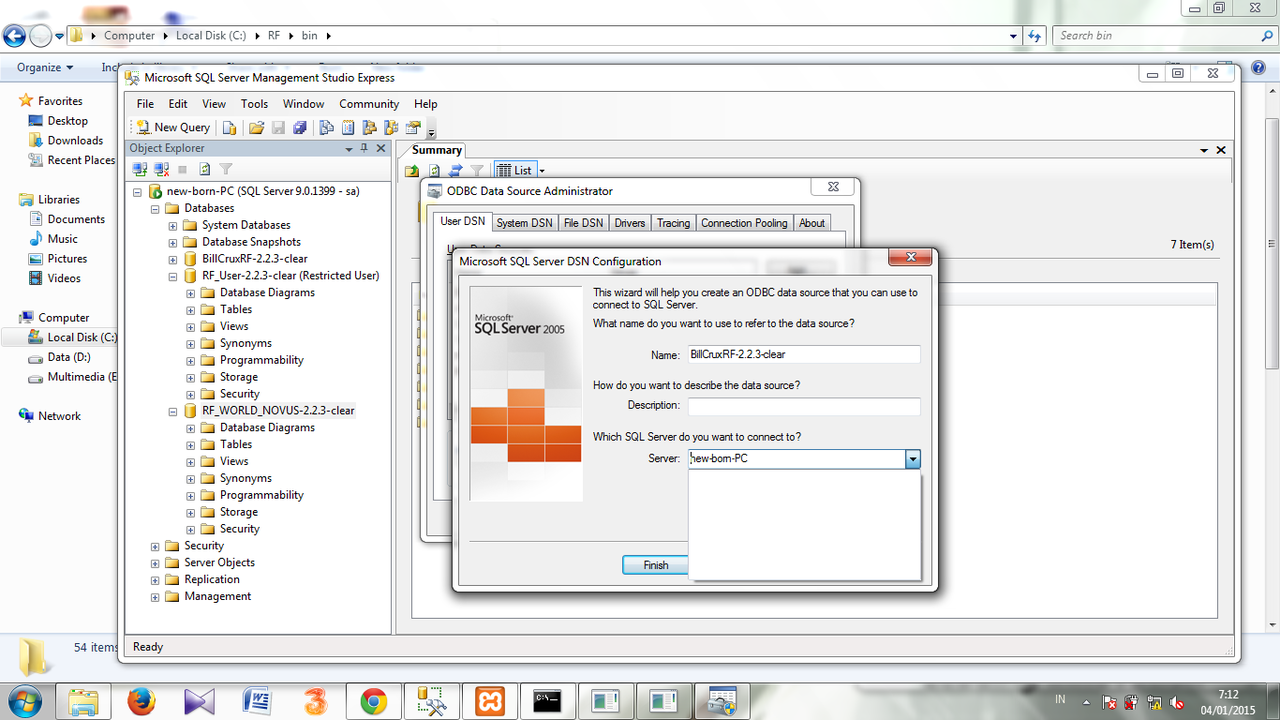Open XAMPP from the taskbar
The image size is (1280, 720).
[x=490, y=701]
